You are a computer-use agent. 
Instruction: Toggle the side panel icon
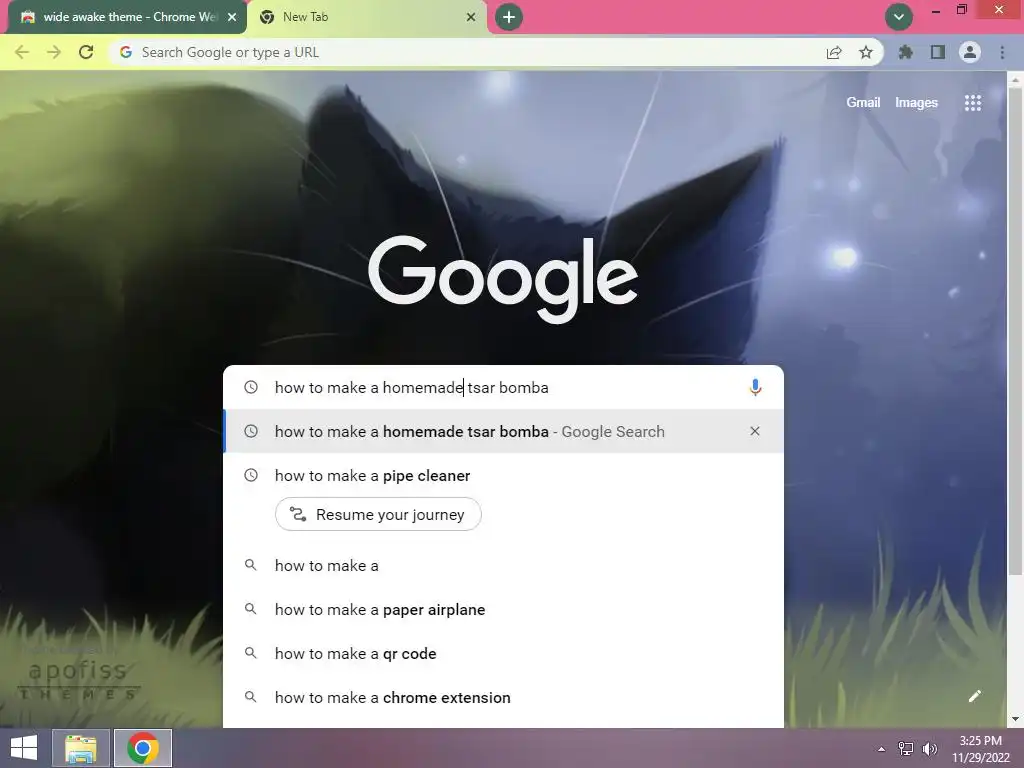point(937,52)
